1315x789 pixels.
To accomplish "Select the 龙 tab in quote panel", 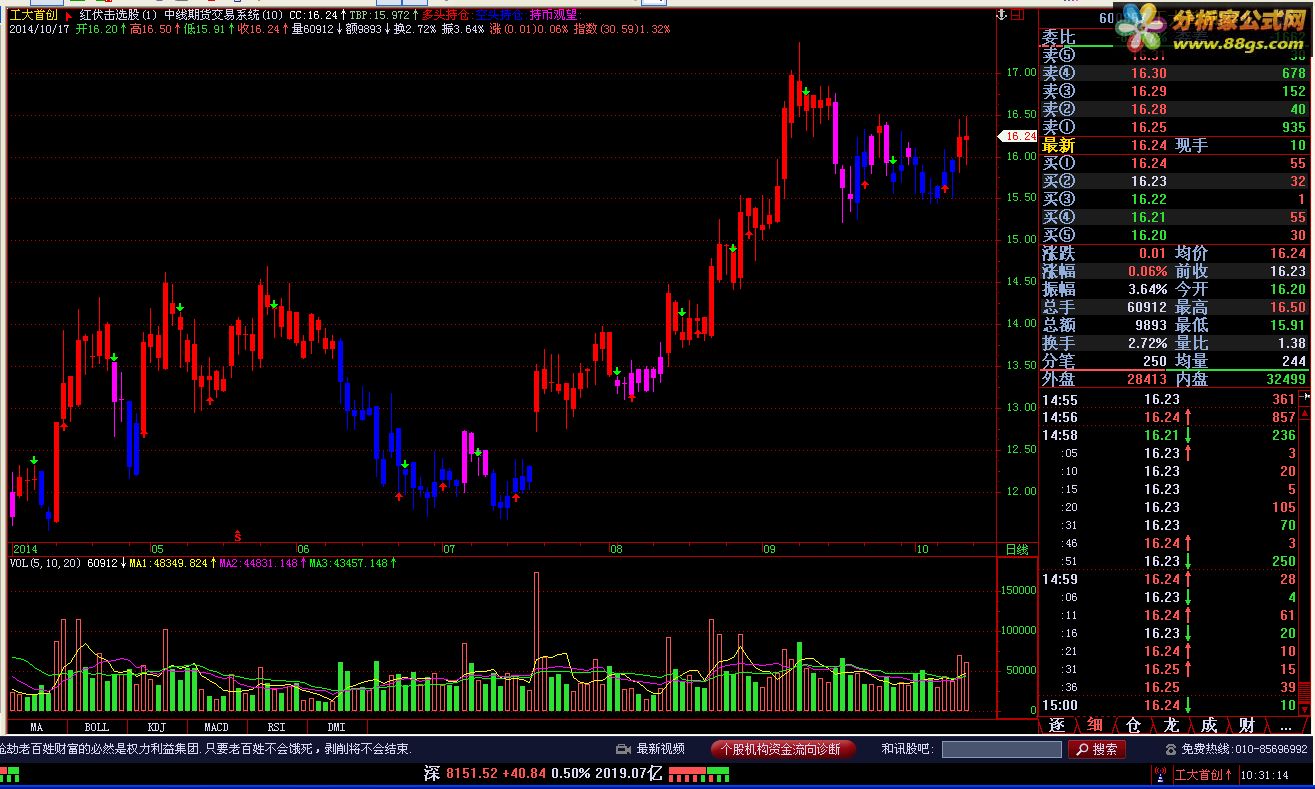I will (x=1171, y=725).
